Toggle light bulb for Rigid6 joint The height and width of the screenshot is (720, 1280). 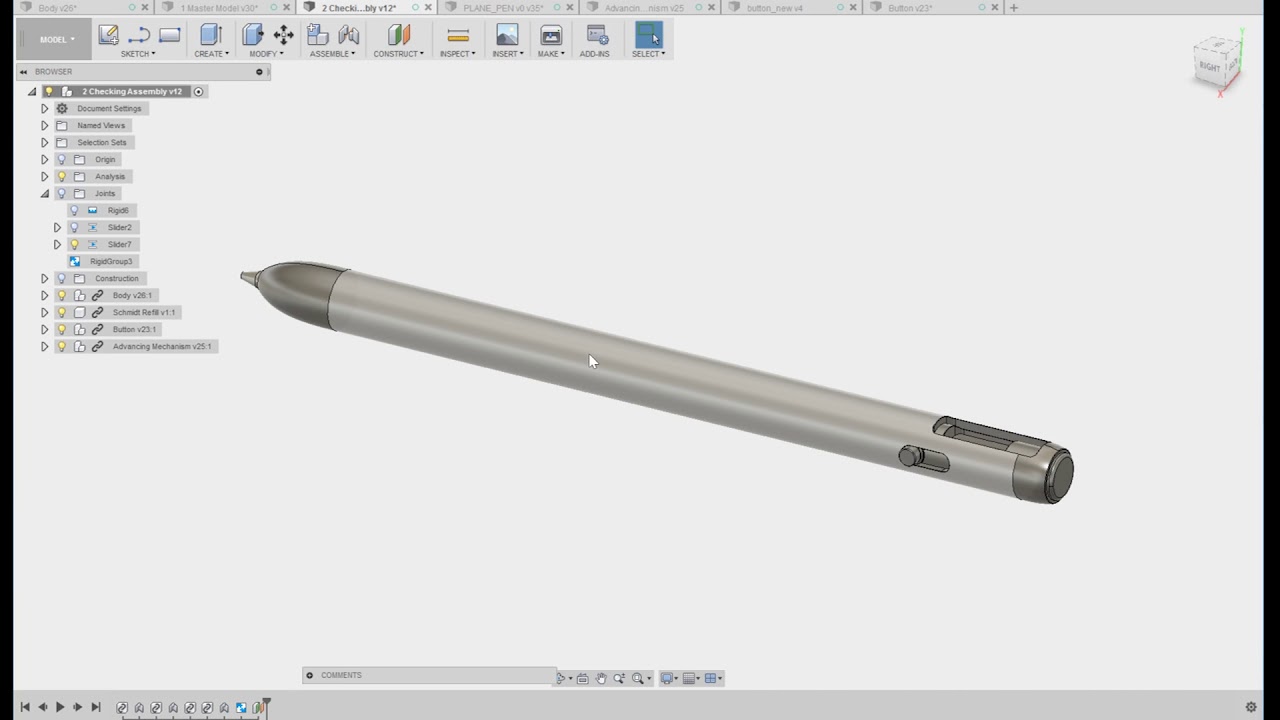click(74, 210)
